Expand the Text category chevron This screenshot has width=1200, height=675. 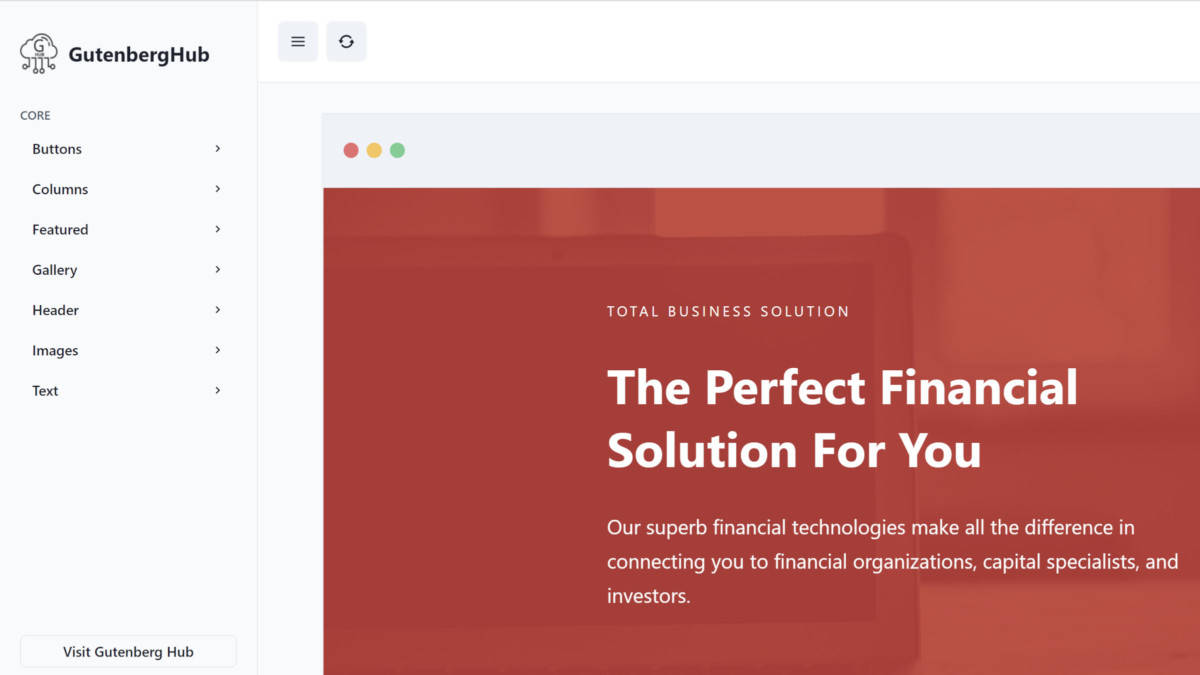217,390
